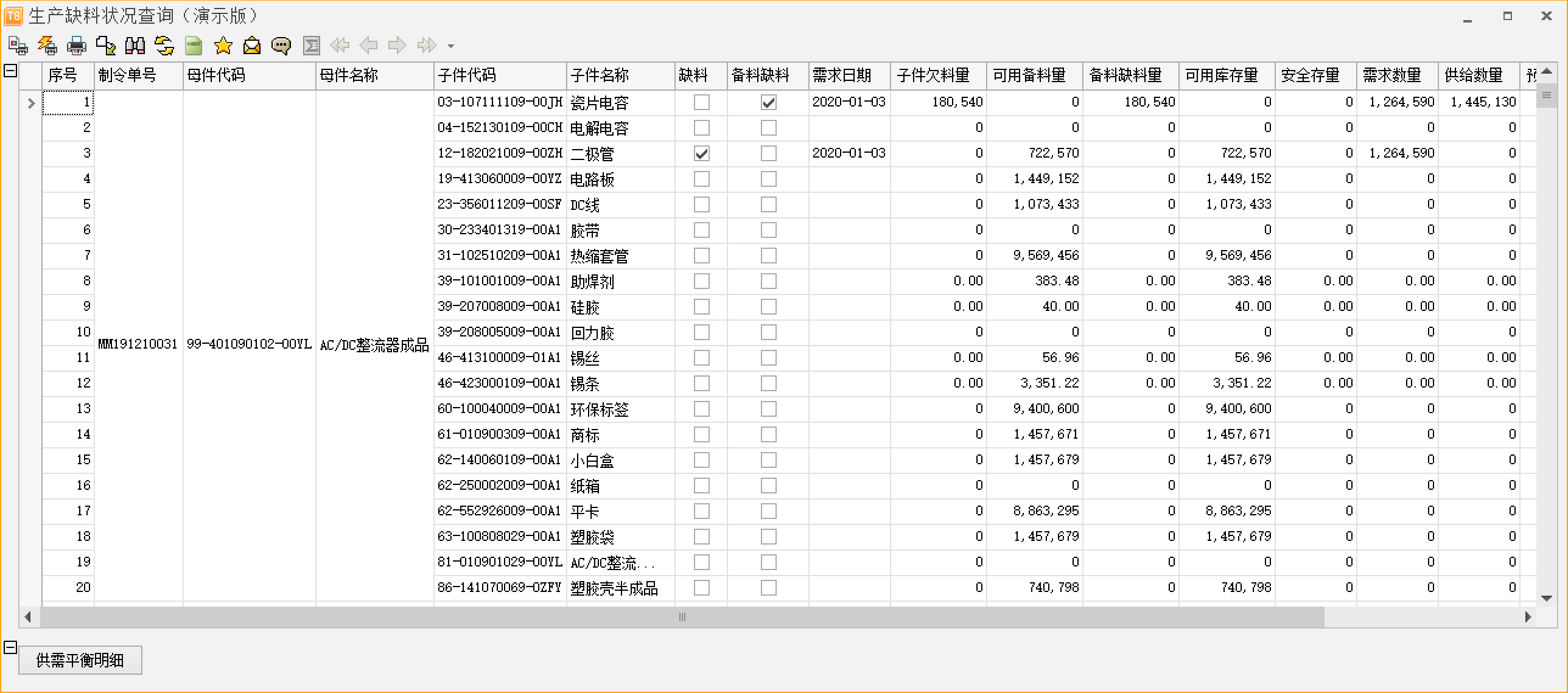Image resolution: width=1568 pixels, height=693 pixels.
Task: Collapse the 供需平衡明细 section
Action: (x=10, y=647)
